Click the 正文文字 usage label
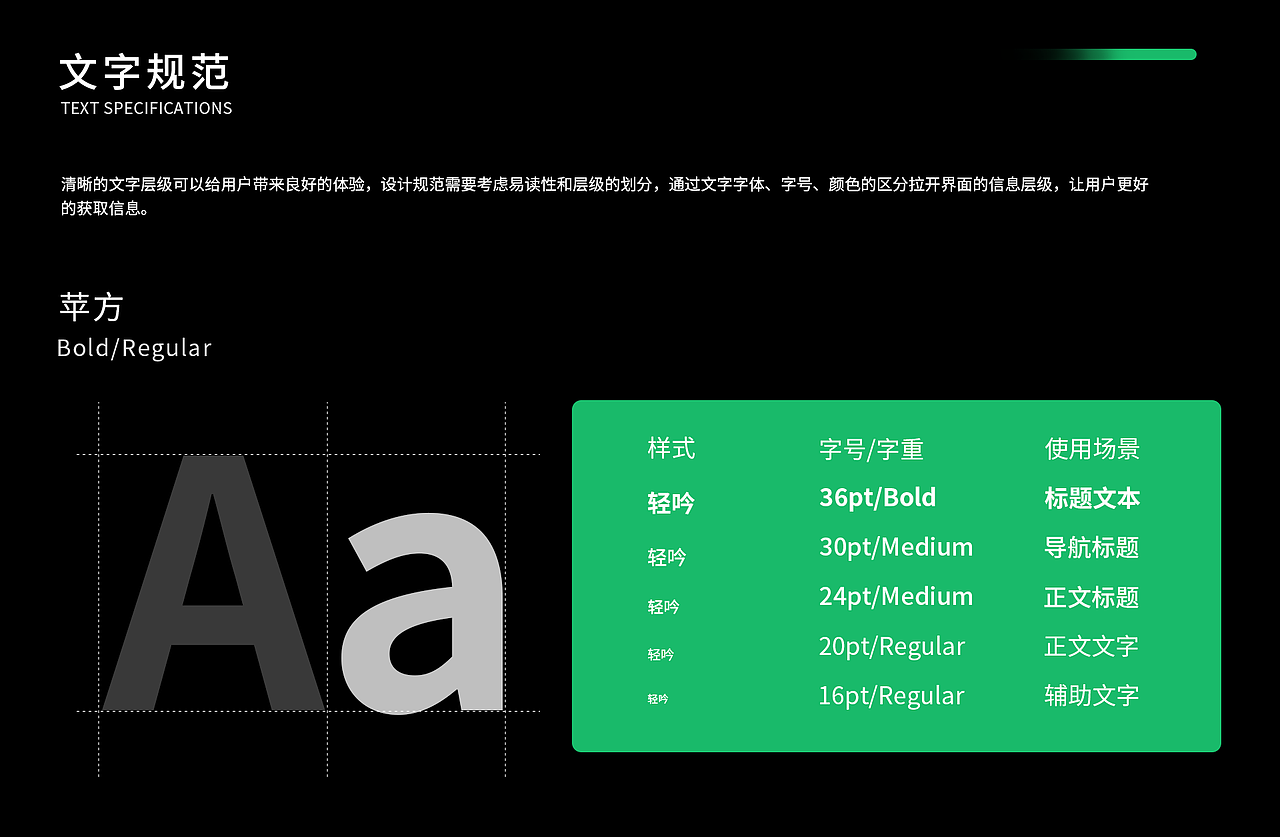The height and width of the screenshot is (837, 1280). point(1092,646)
